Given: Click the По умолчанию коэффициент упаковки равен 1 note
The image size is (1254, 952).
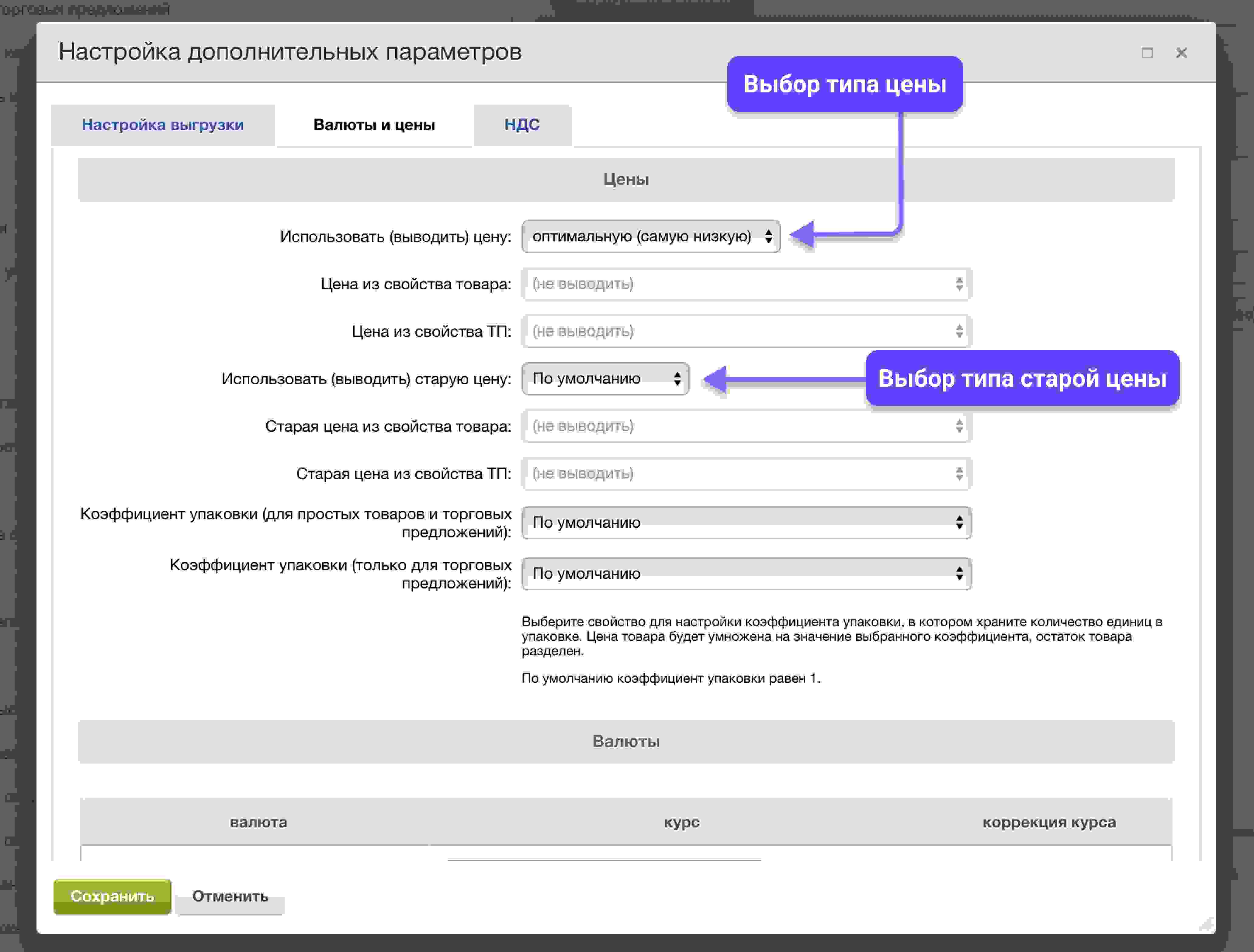Looking at the screenshot, I should [x=671, y=678].
